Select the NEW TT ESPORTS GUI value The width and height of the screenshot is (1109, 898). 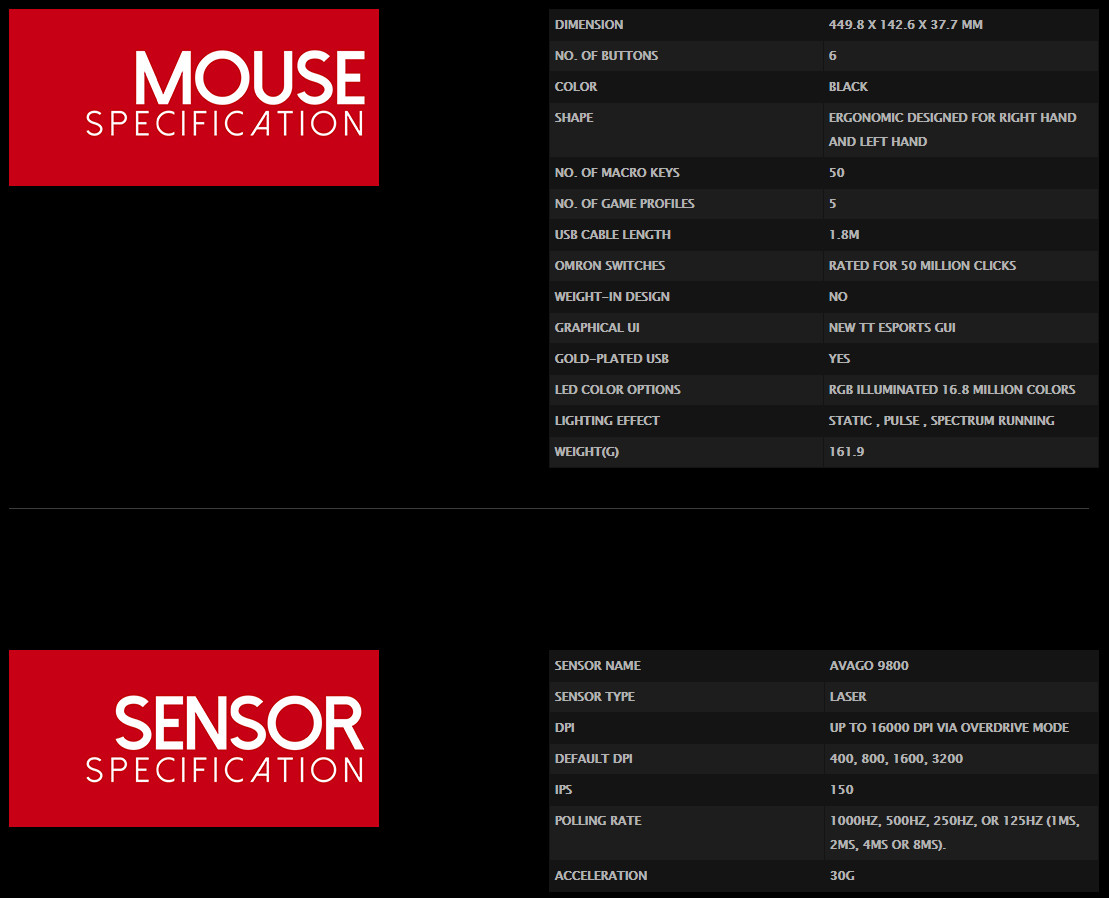(892, 328)
